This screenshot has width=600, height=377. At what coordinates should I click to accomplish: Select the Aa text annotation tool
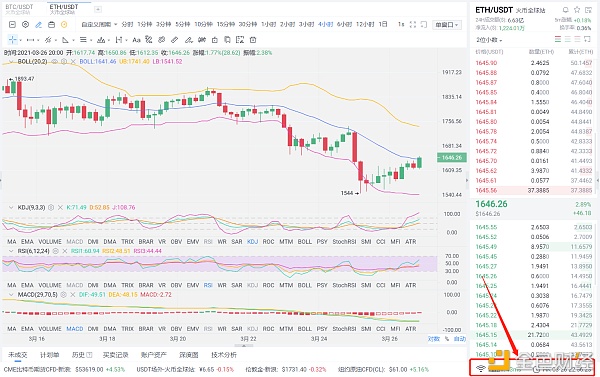tap(136, 40)
